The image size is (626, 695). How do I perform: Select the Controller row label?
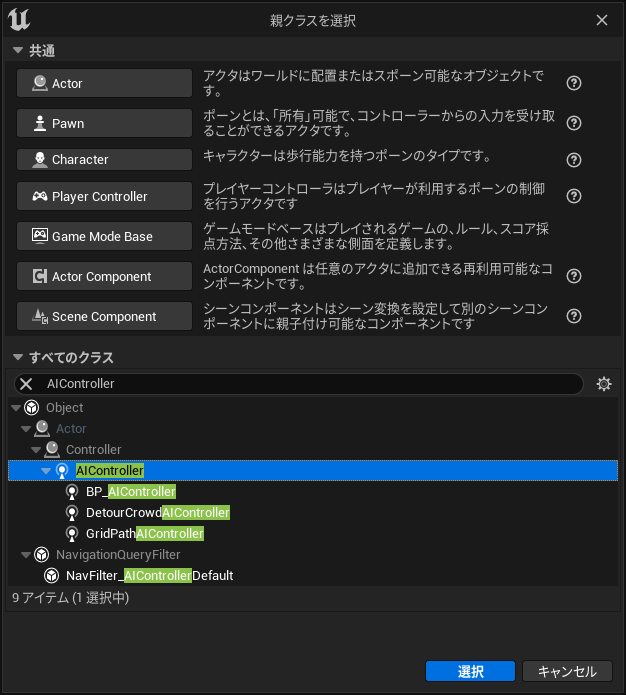click(x=94, y=449)
